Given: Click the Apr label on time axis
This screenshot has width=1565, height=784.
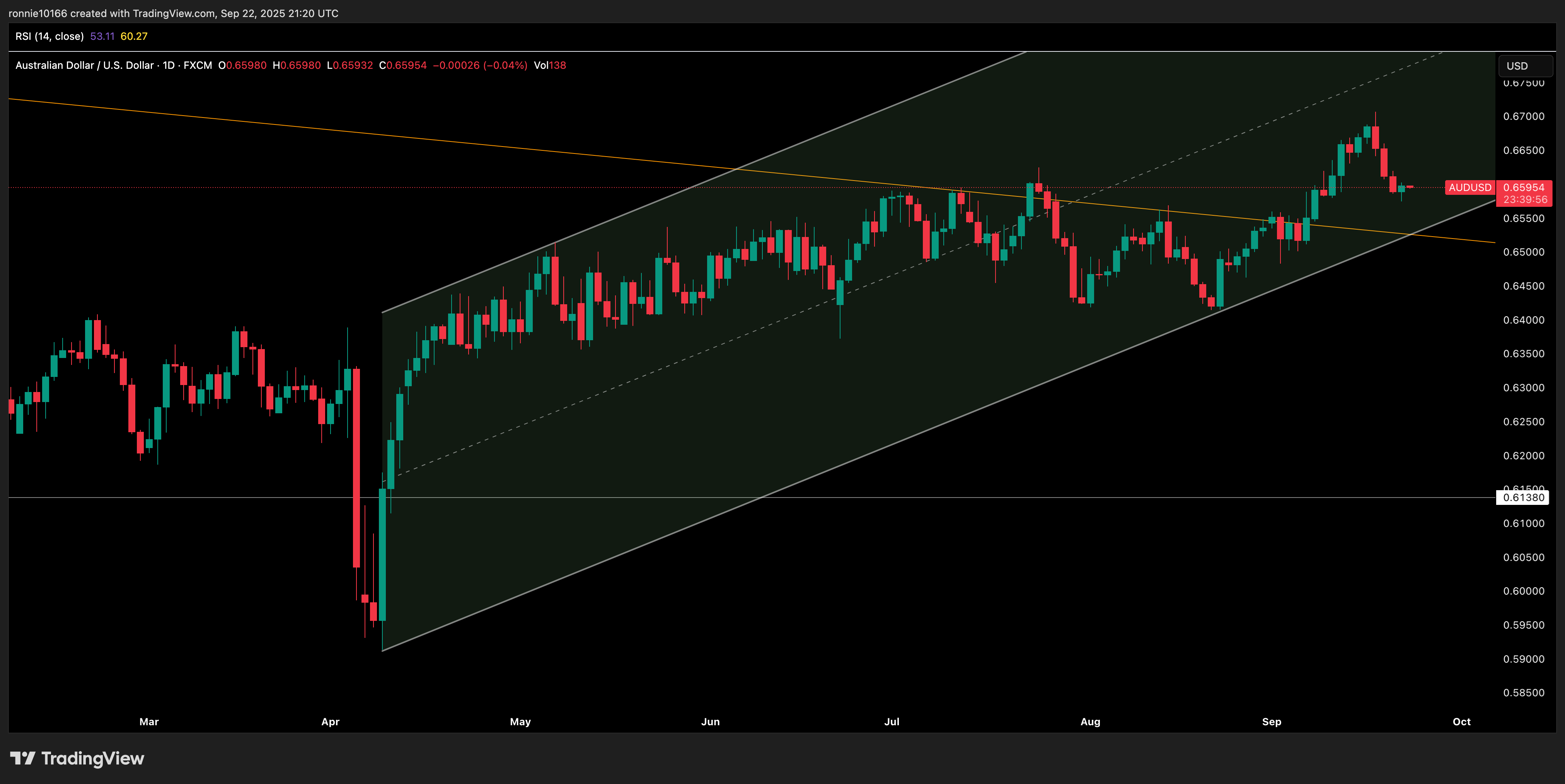Looking at the screenshot, I should point(330,721).
